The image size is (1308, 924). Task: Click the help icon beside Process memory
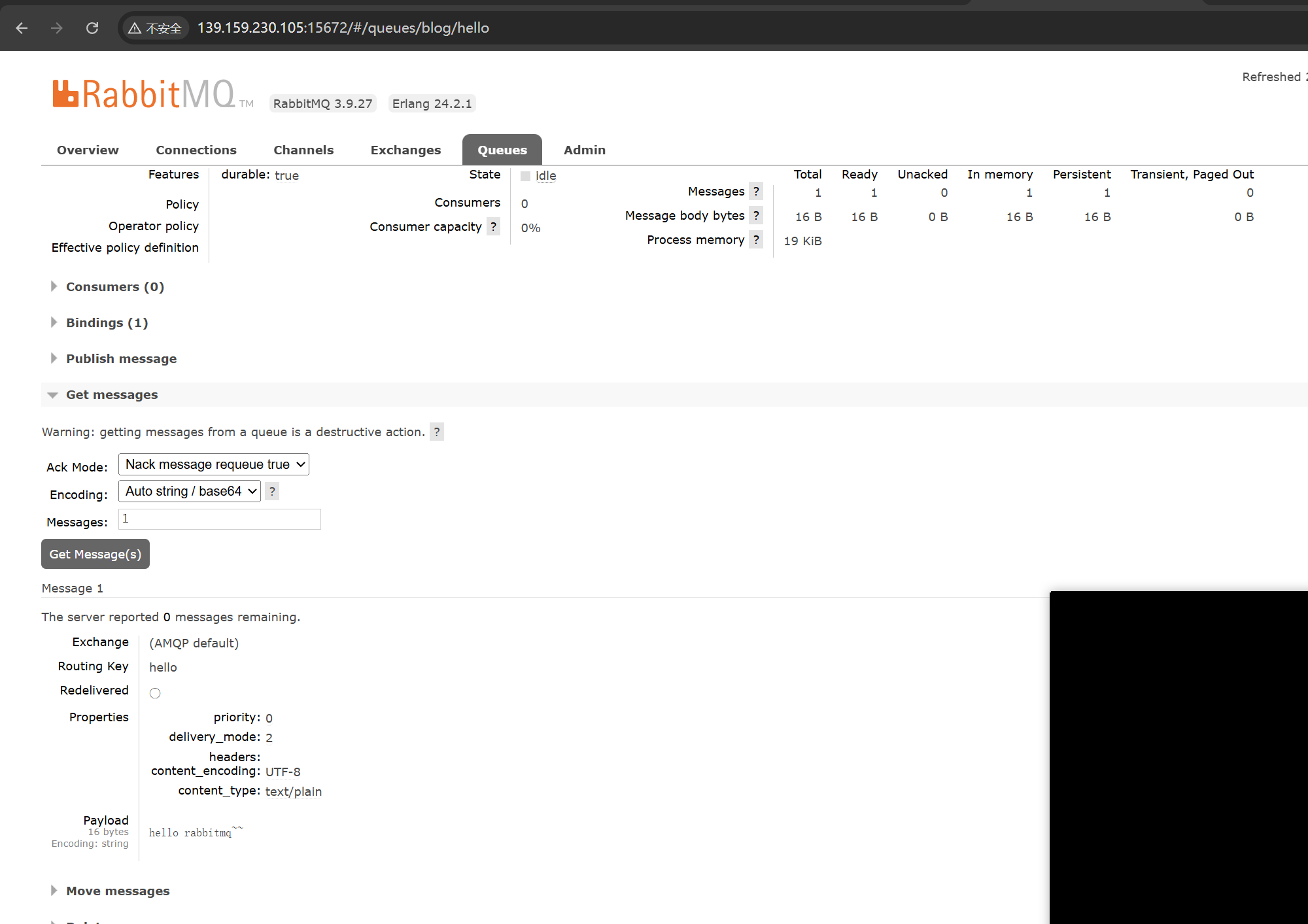(x=756, y=240)
